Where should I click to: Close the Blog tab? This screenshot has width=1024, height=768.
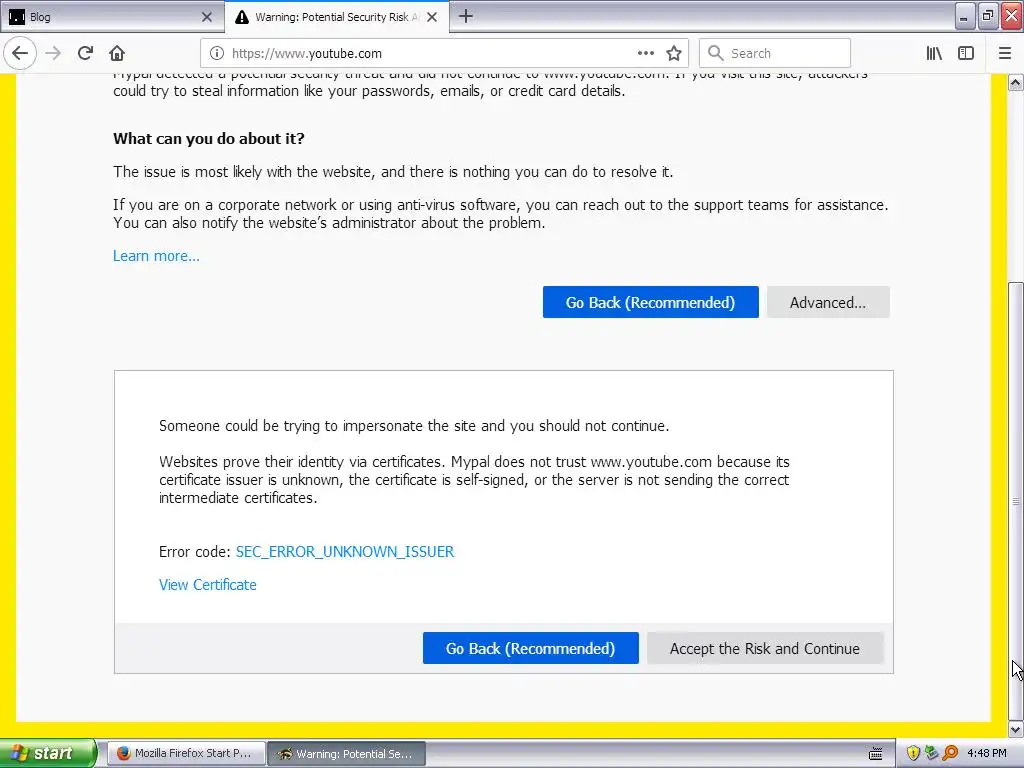[206, 17]
